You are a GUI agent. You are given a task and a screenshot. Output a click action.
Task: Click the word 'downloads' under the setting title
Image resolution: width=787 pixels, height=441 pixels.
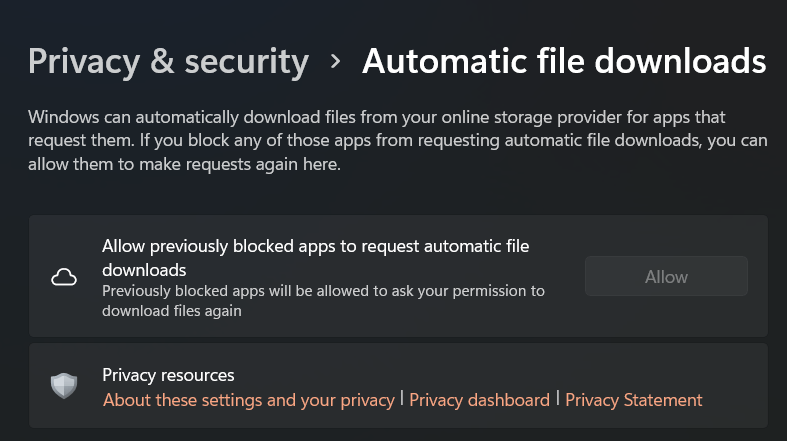click(144, 270)
